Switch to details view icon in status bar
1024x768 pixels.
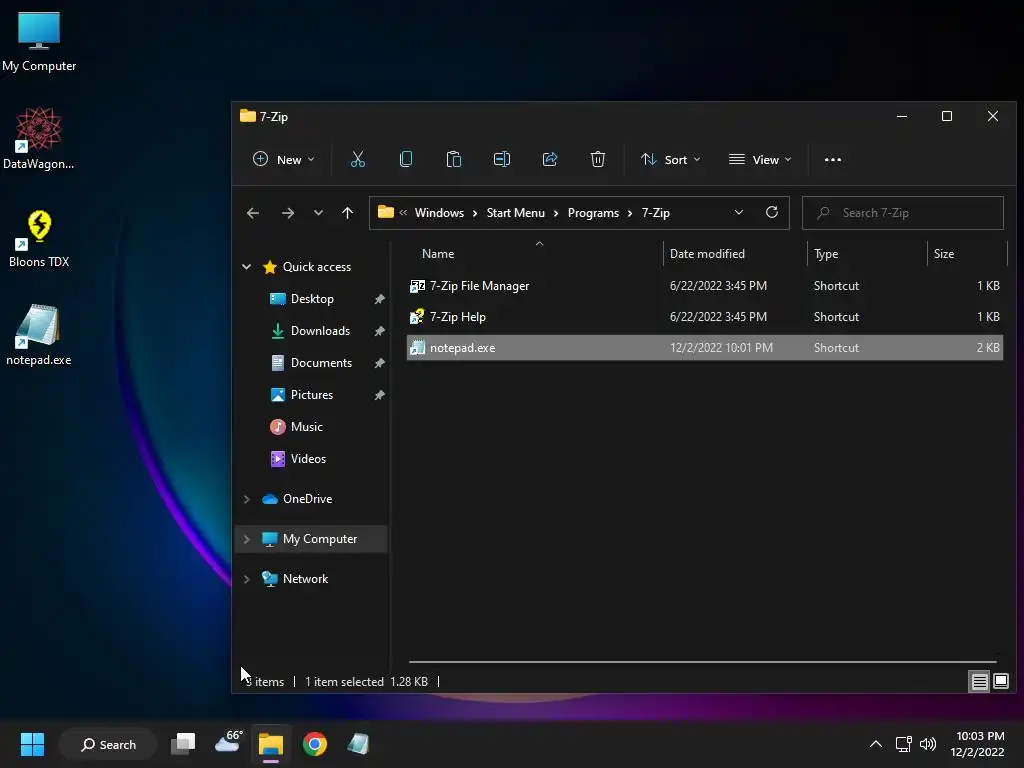coord(980,682)
